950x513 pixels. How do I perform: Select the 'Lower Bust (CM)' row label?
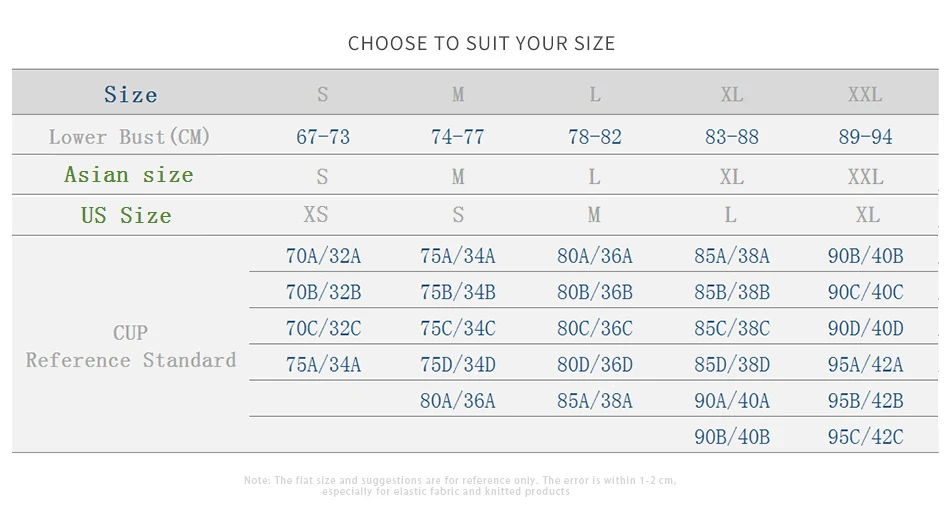[129, 137]
